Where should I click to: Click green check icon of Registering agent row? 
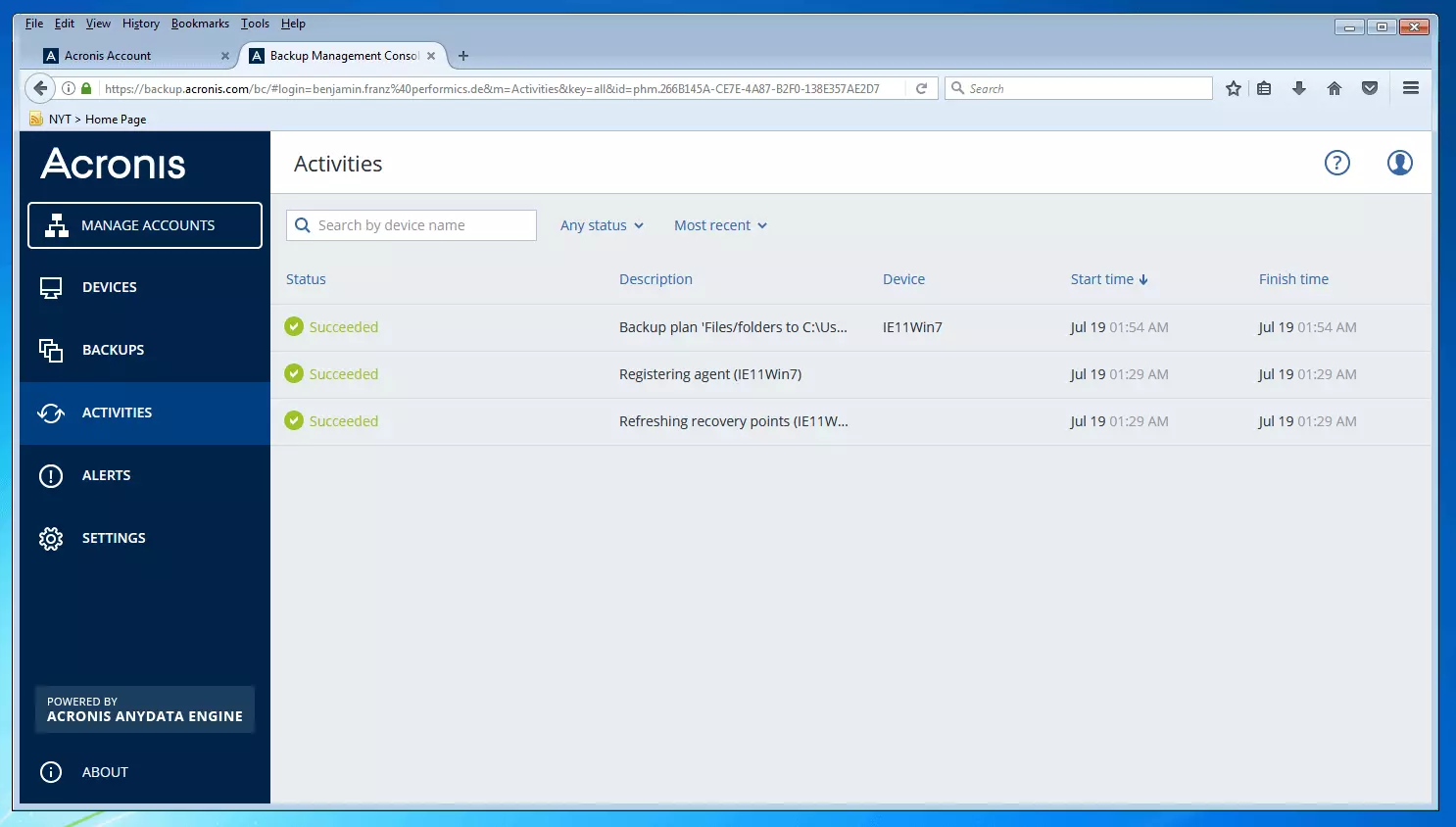[x=294, y=373]
